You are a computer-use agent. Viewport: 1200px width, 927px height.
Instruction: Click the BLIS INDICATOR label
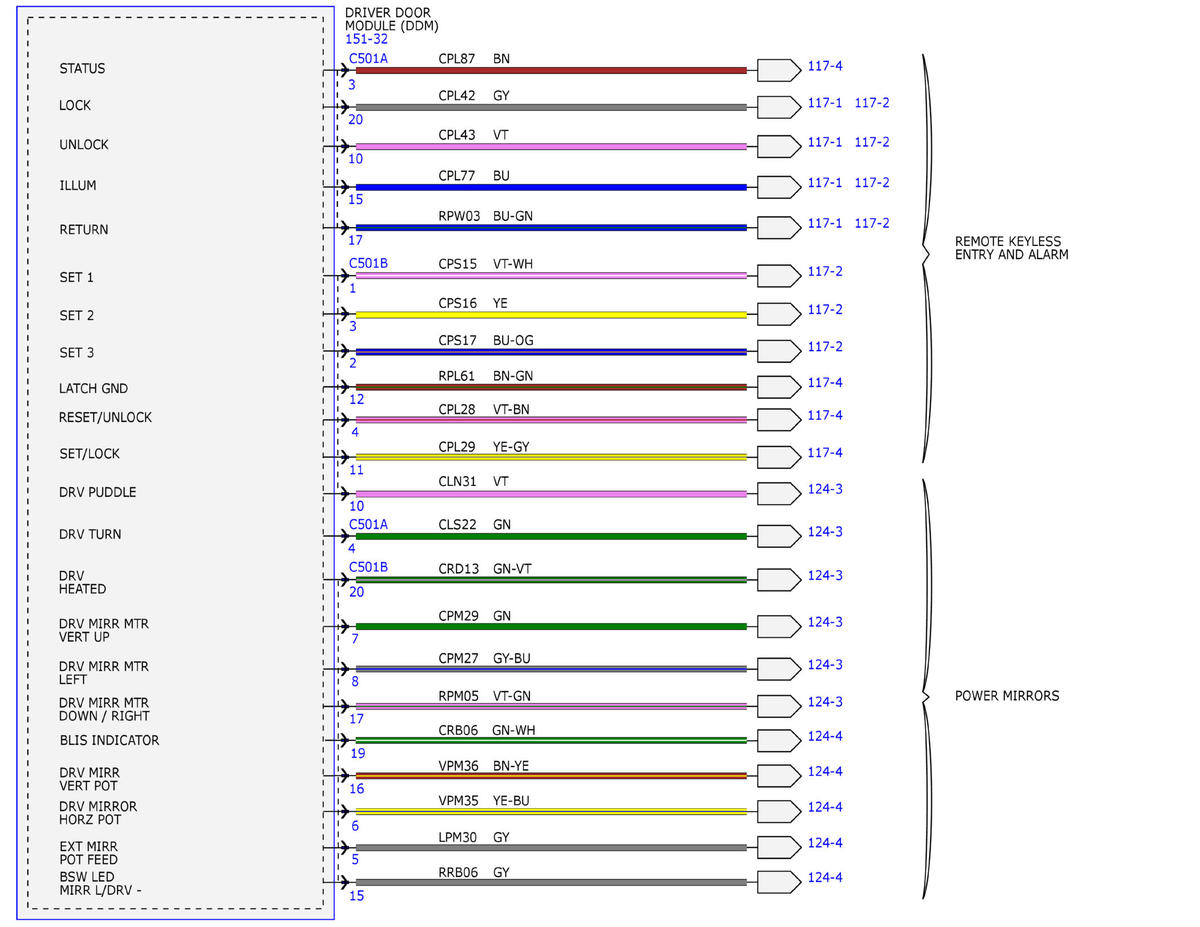click(109, 741)
